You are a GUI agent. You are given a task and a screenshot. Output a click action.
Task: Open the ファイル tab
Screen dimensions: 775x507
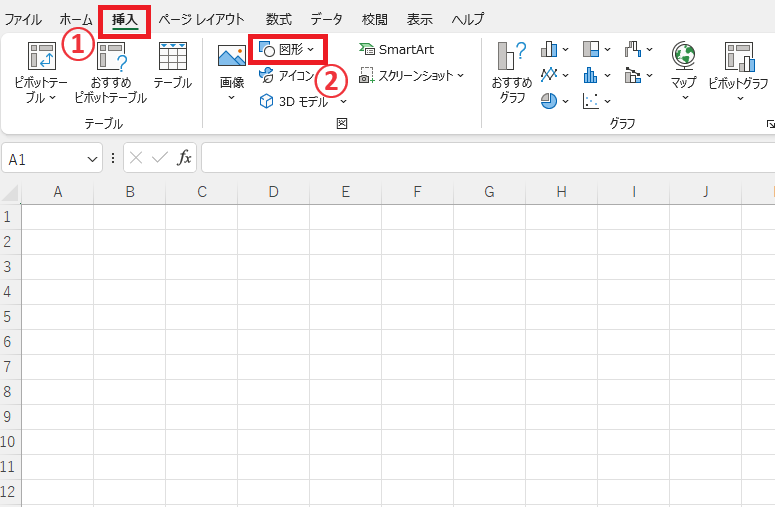pyautogui.click(x=23, y=19)
